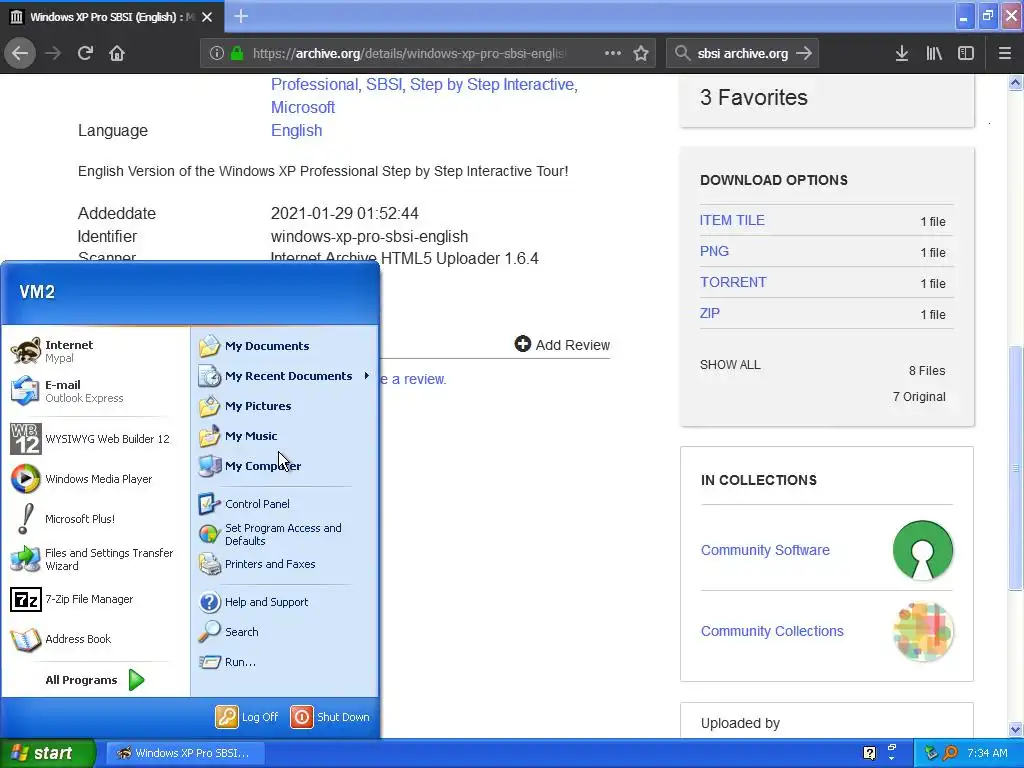The image size is (1024, 768).
Task: Open a new tab with plus button
Action: tap(241, 16)
